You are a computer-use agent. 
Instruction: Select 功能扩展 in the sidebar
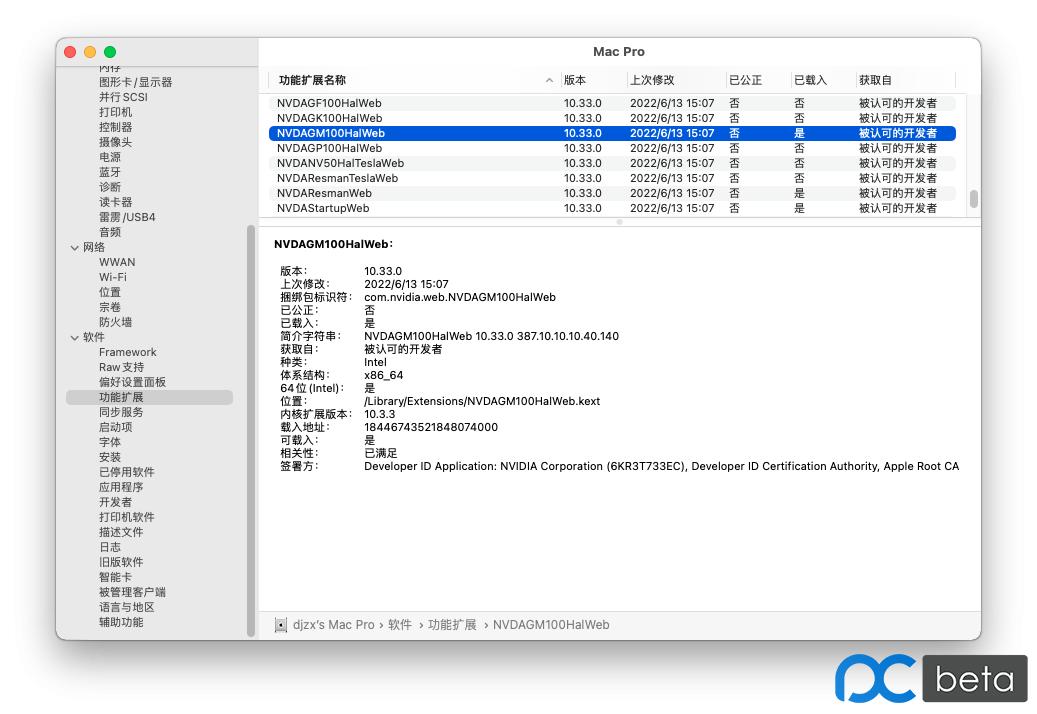coord(121,397)
